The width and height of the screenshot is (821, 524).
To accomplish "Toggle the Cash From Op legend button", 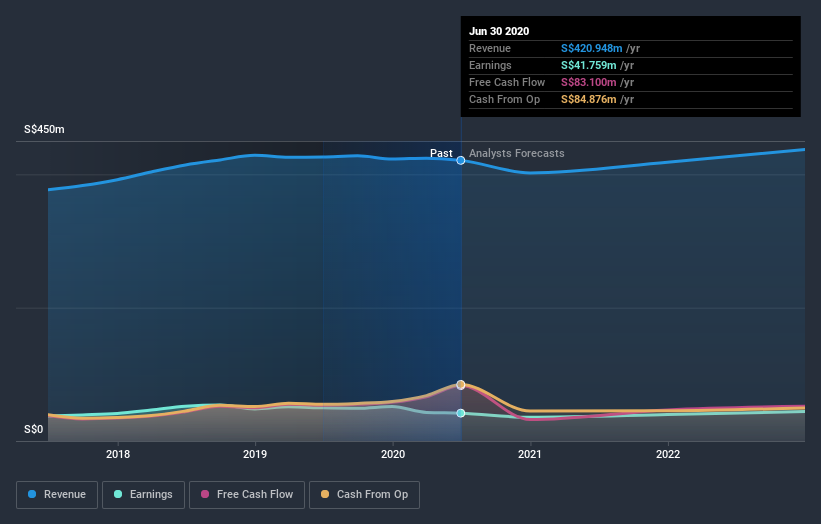I will 364,495.
